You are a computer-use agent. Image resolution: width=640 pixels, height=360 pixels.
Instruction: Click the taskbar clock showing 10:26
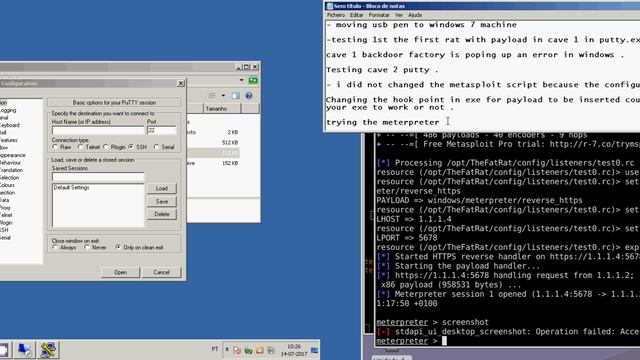click(x=294, y=350)
